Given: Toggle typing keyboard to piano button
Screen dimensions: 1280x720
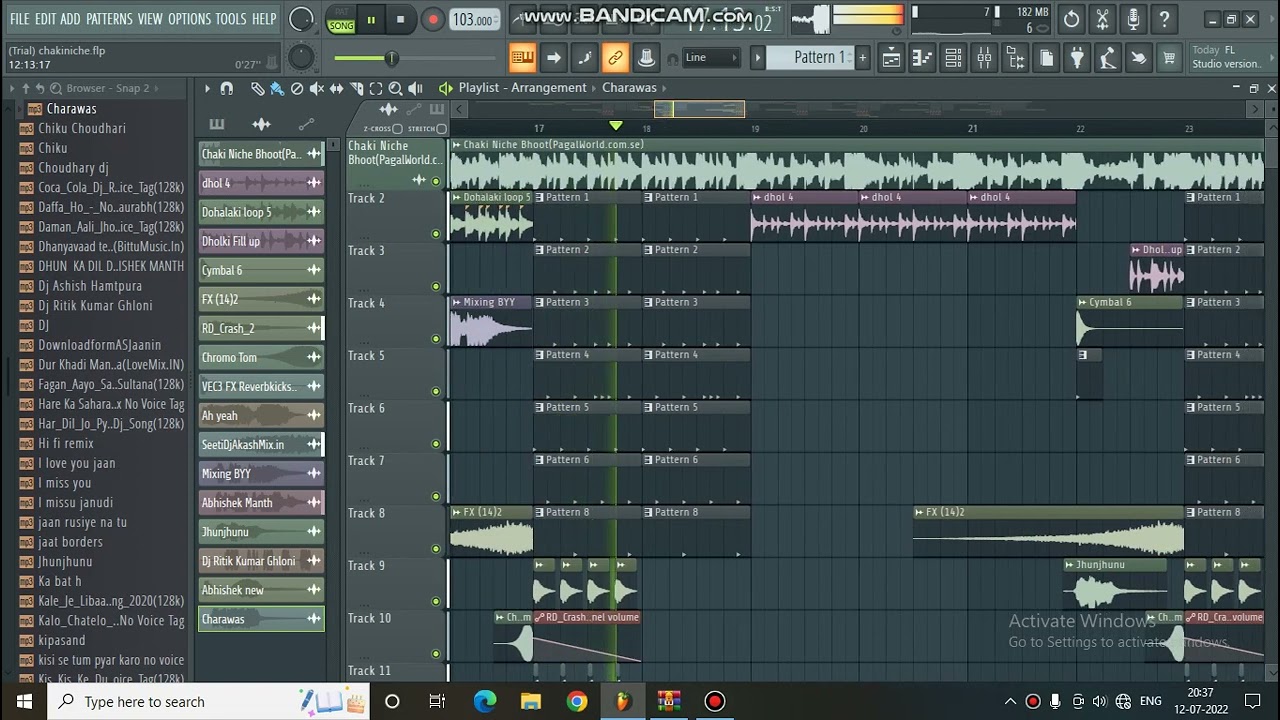Looking at the screenshot, I should pos(522,58).
